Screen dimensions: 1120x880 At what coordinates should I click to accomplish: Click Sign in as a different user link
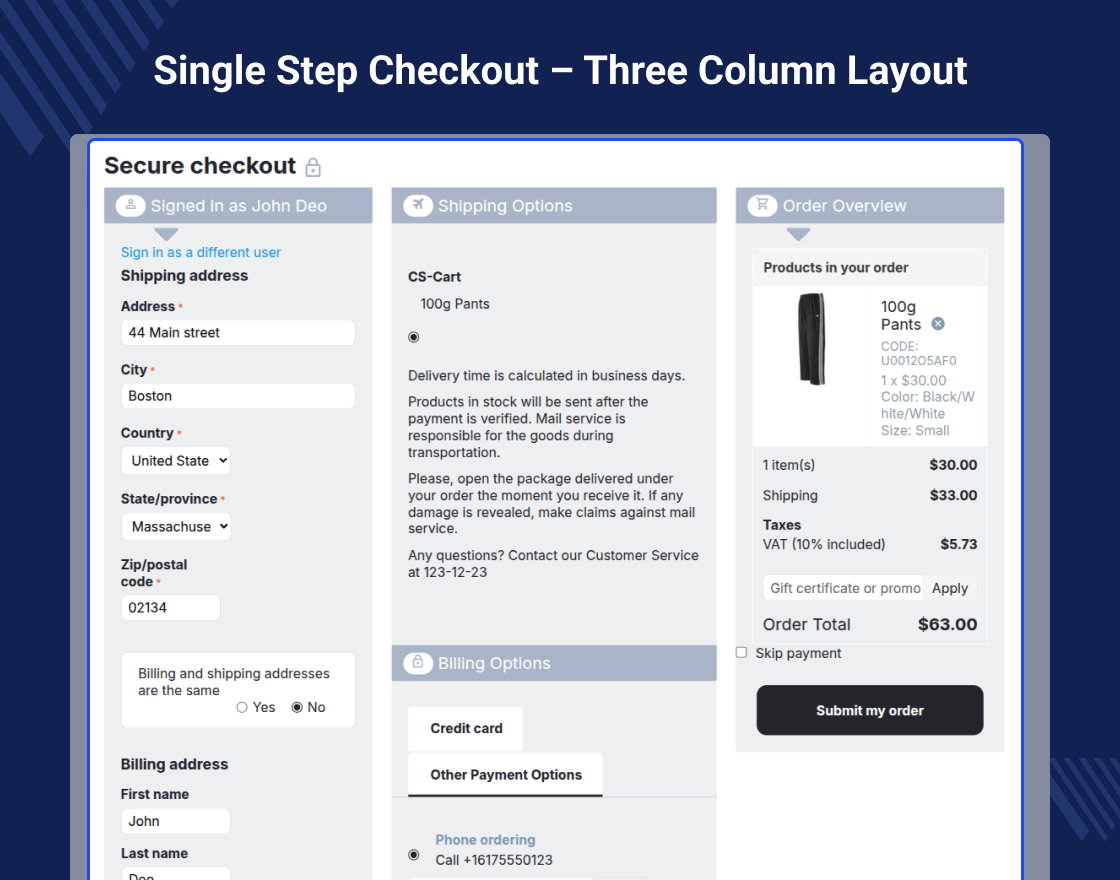(x=201, y=253)
